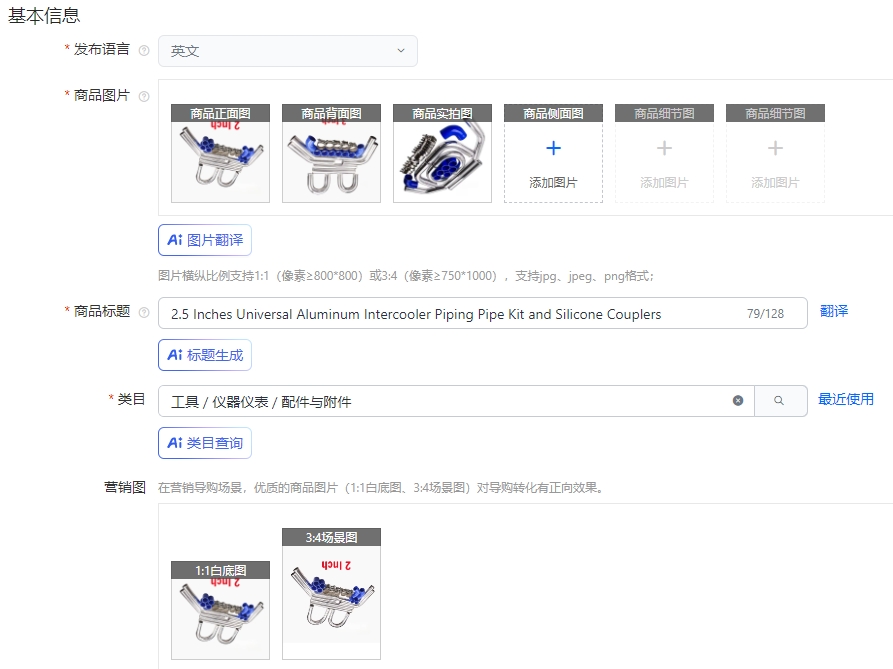
Task: Click the plus in second 商品细节图 slot
Action: (775, 149)
